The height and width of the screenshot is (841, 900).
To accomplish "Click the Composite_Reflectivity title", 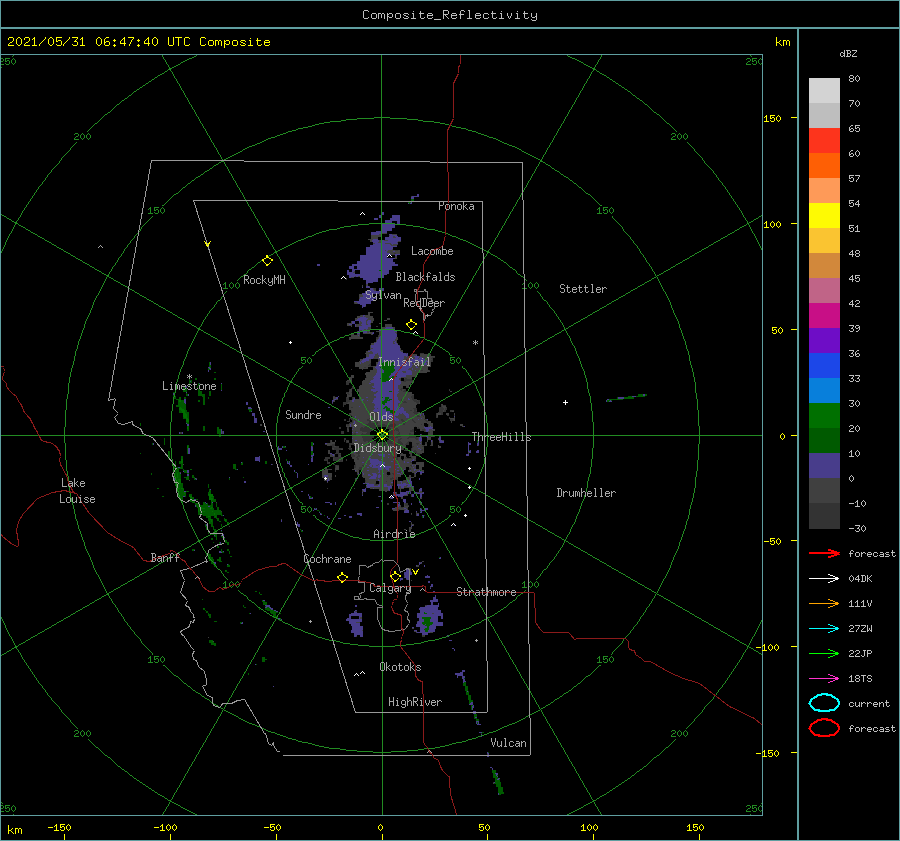I will pyautogui.click(x=449, y=15).
